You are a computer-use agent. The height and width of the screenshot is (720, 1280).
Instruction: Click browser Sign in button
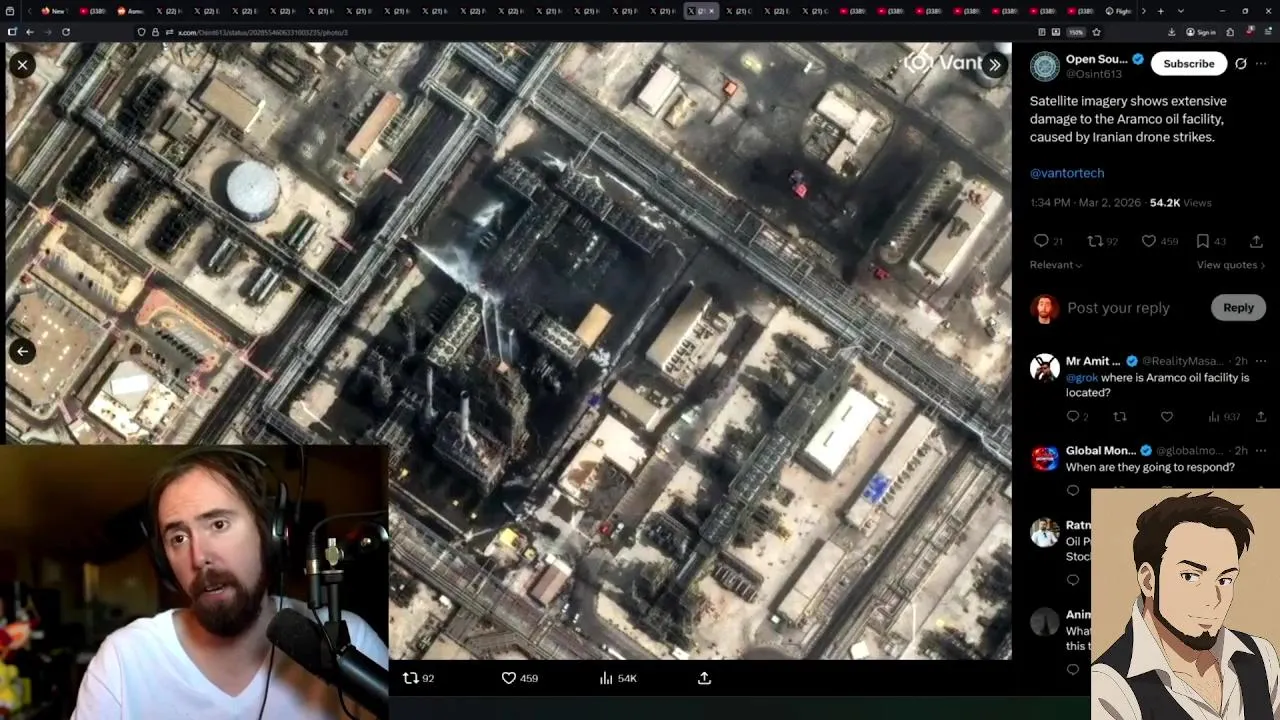click(1199, 32)
